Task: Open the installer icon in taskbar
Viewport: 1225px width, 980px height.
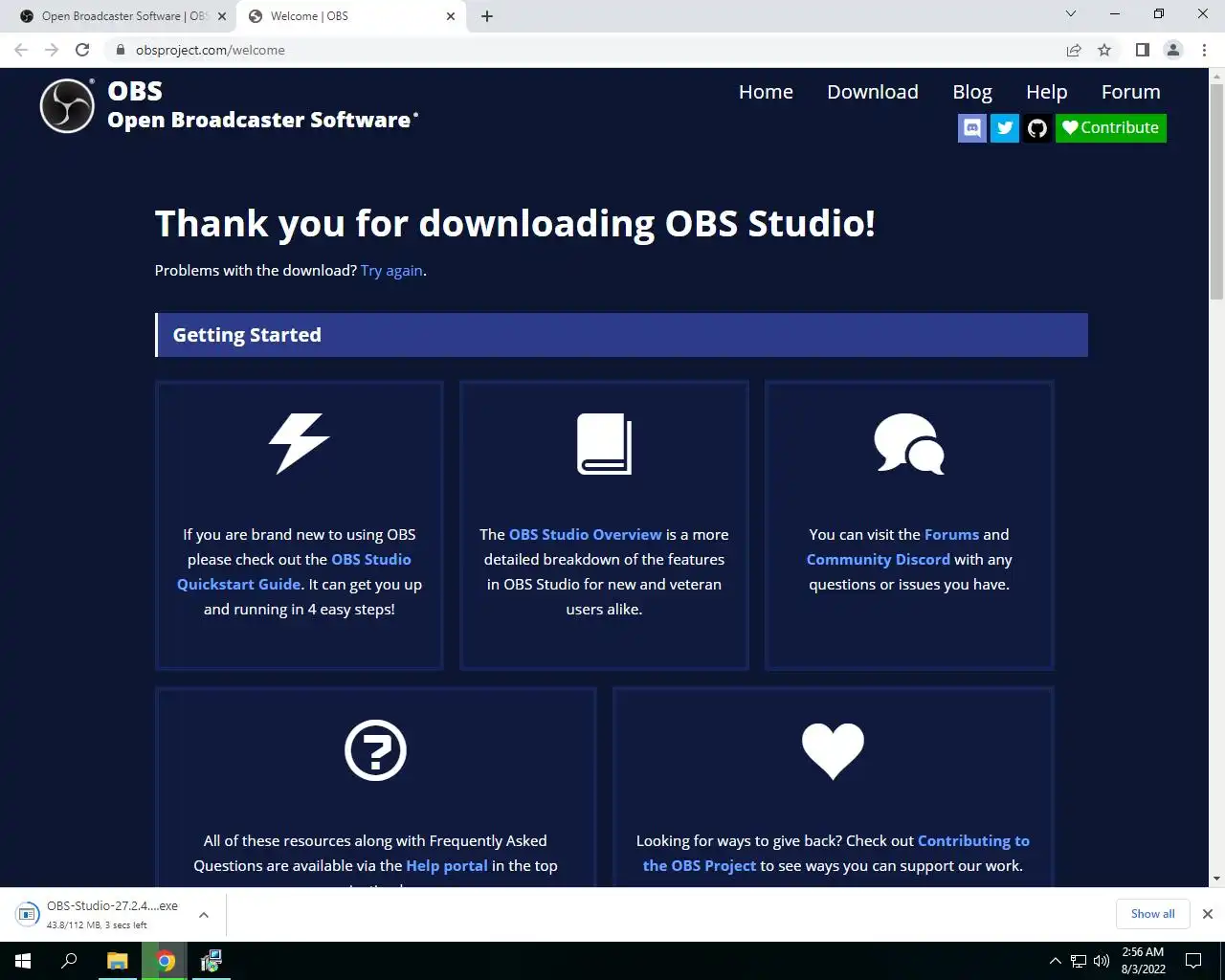Action: (x=212, y=961)
